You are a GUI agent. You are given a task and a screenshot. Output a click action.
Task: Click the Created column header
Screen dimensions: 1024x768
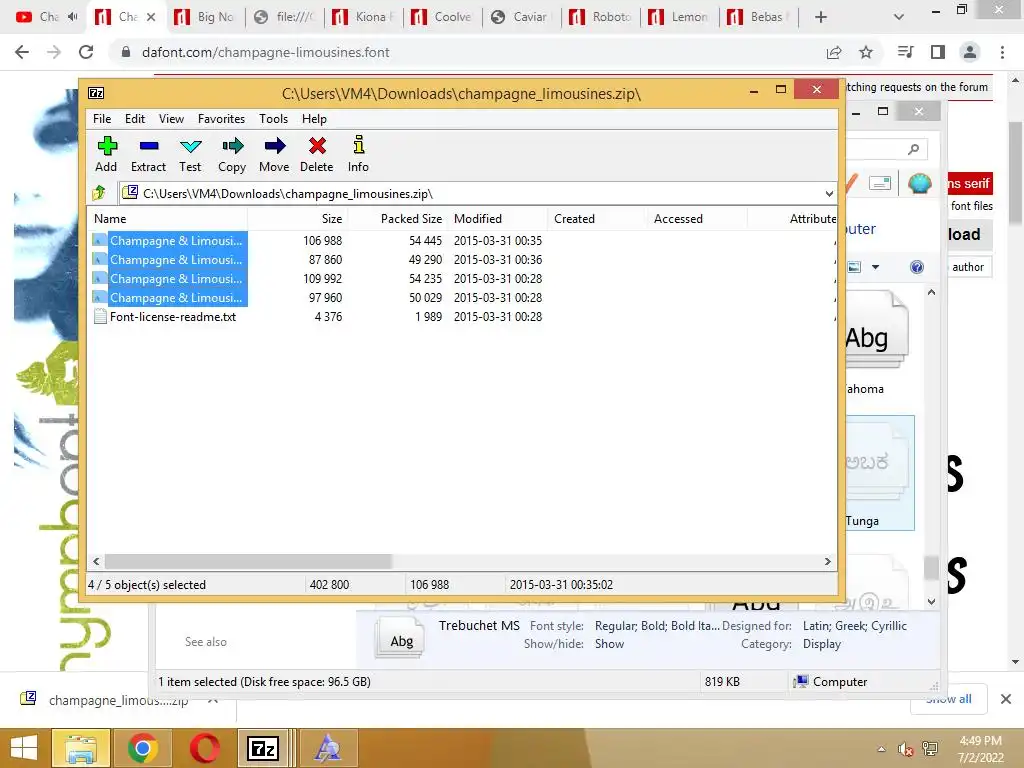click(598, 219)
